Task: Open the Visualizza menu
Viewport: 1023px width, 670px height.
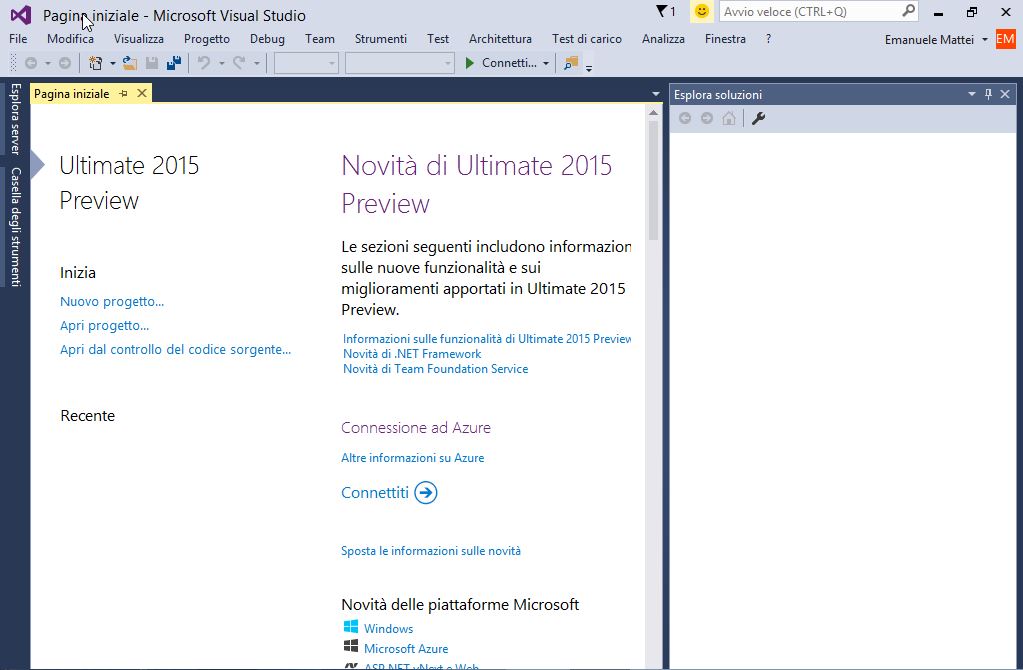Action: pos(139,39)
